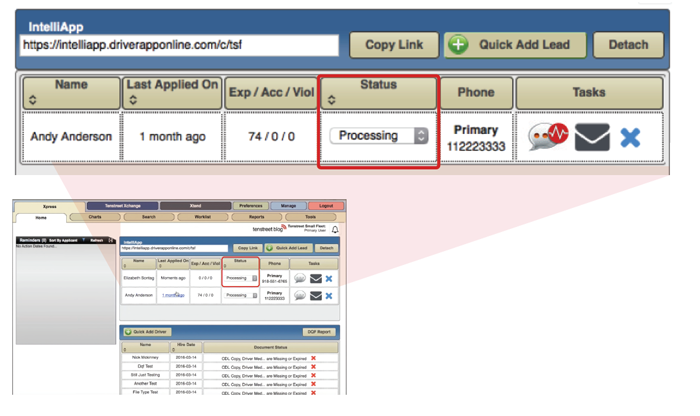Click blue X for Elizabeth Sontag in small dashboard
Screen dimensions: 700x416
click(x=329, y=279)
